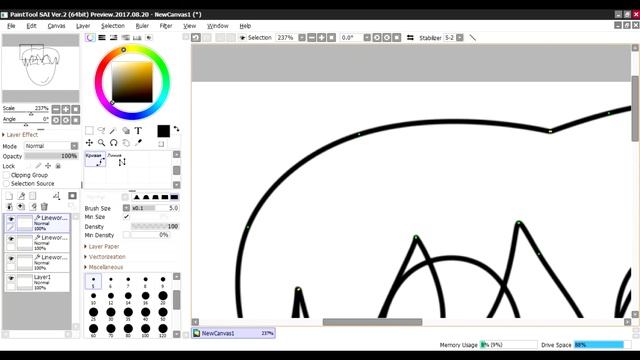Viewport: 640px width, 360px height.
Task: Enable the Selection Source checkbox
Action: tap(6, 184)
